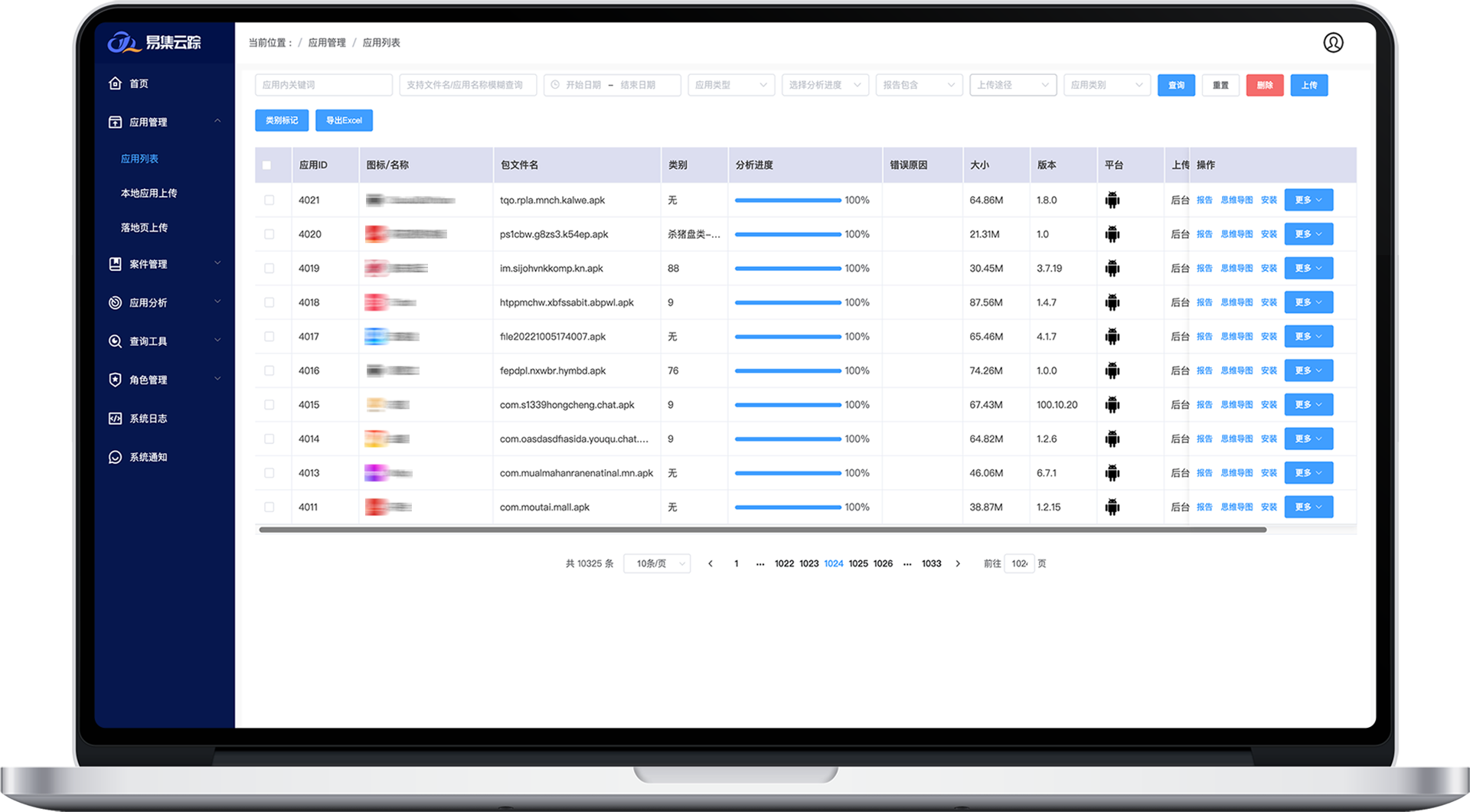Open the 10条/页 page size selector
Viewport: 1470px width, 812px height.
coord(657,564)
